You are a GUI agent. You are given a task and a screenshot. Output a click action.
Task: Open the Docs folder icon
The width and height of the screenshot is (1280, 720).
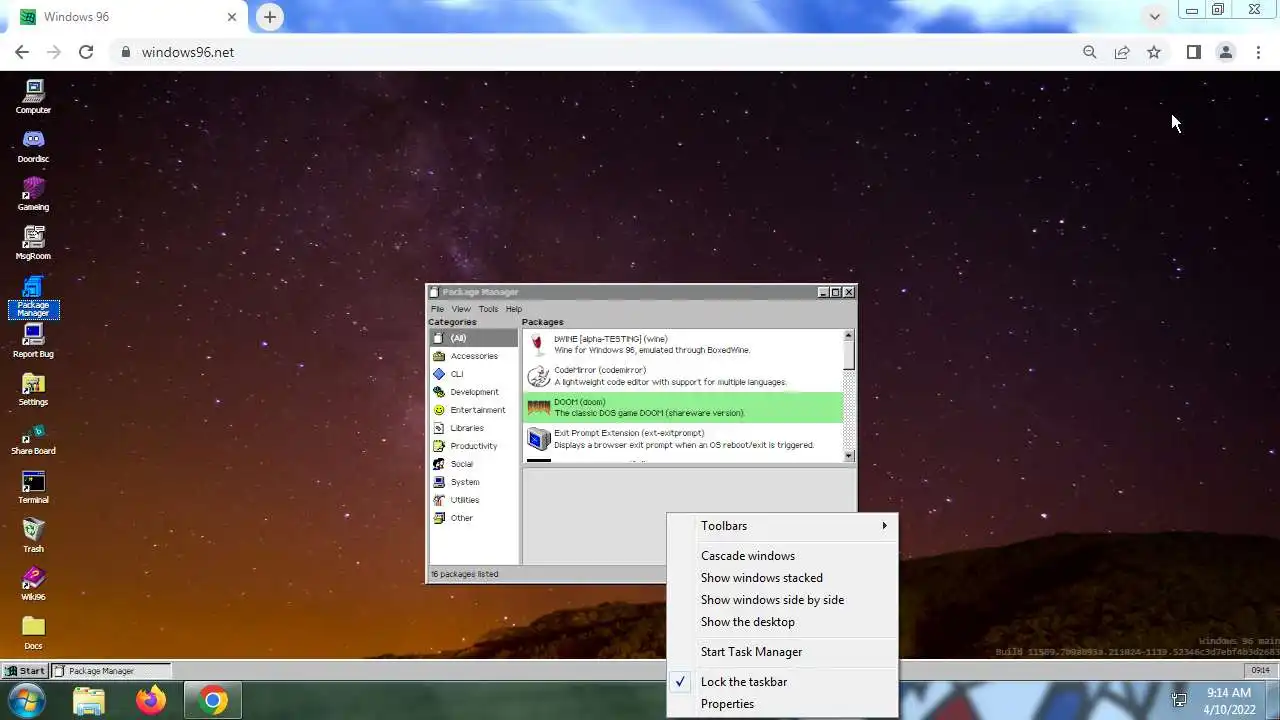[33, 633]
